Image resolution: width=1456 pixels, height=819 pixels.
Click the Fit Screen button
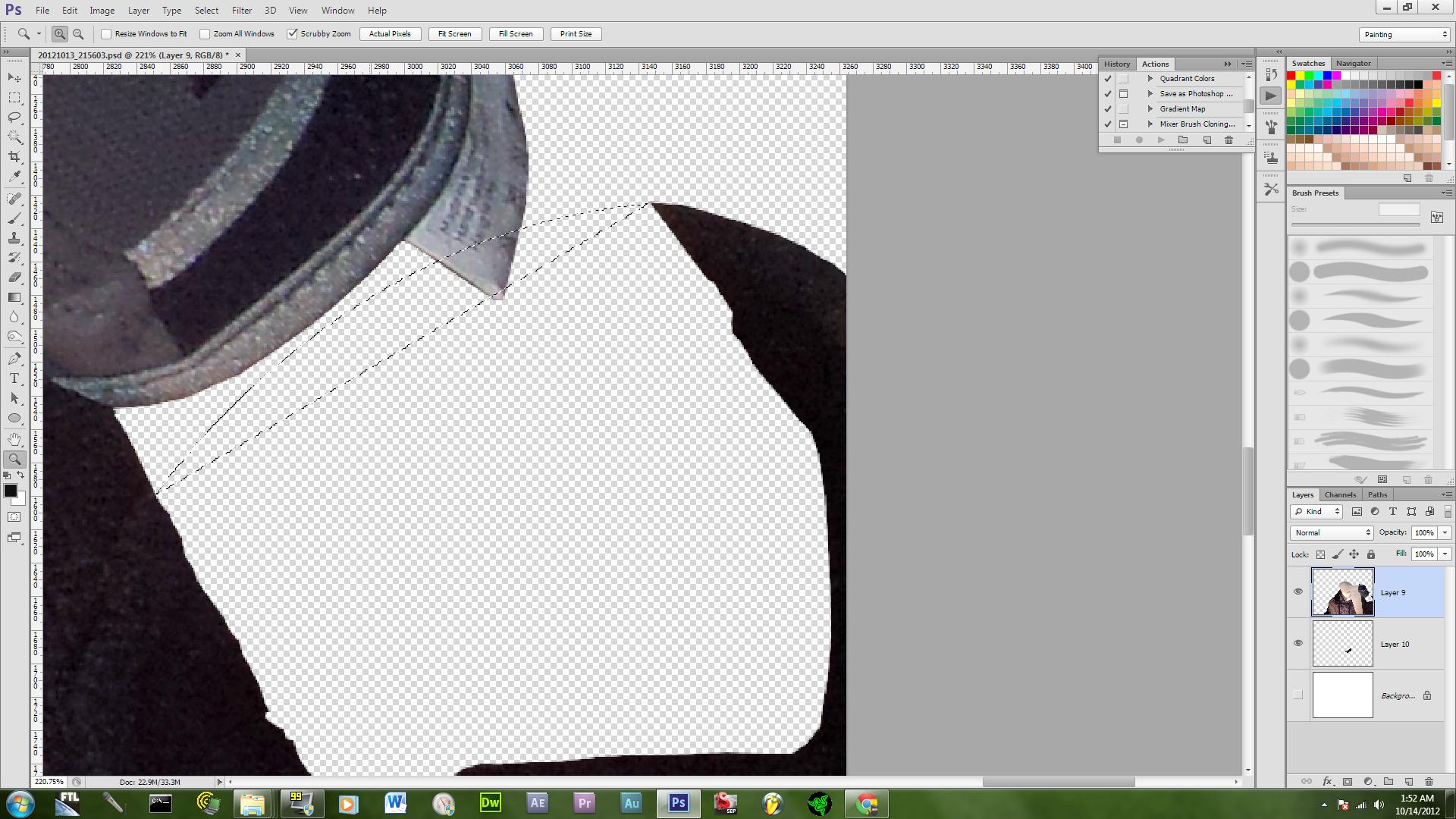click(x=454, y=34)
